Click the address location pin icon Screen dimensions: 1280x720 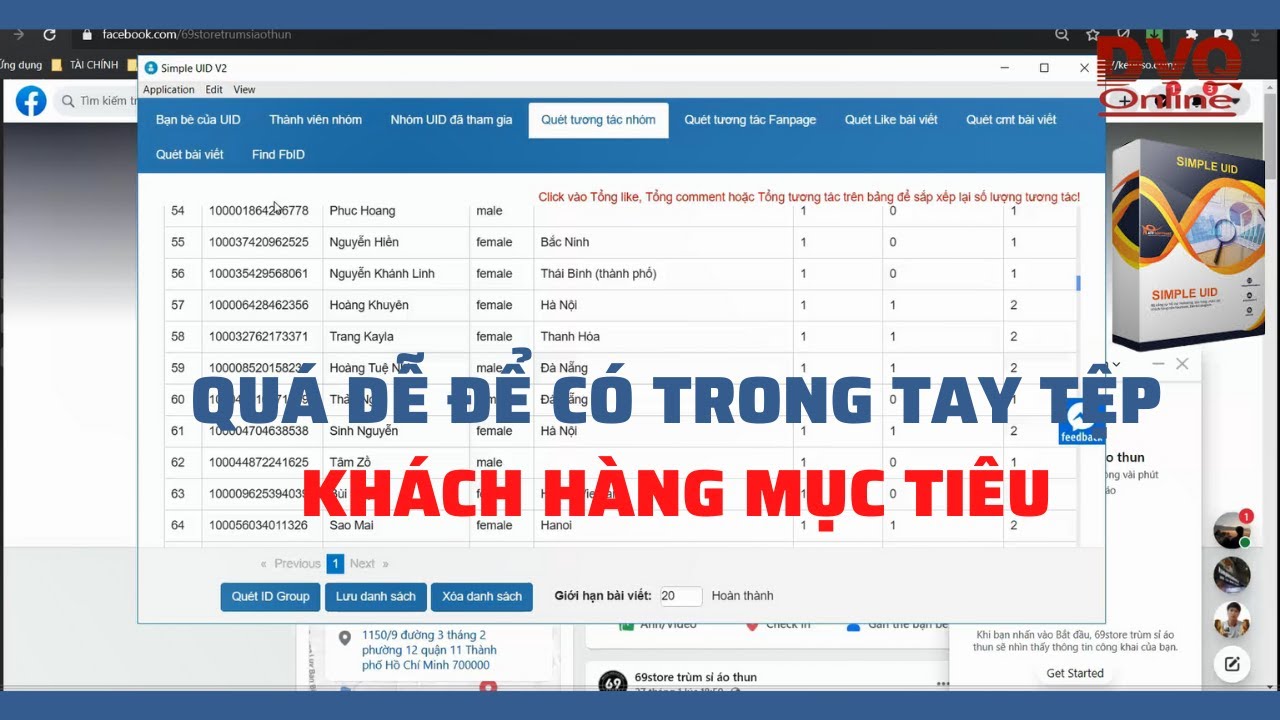345,638
